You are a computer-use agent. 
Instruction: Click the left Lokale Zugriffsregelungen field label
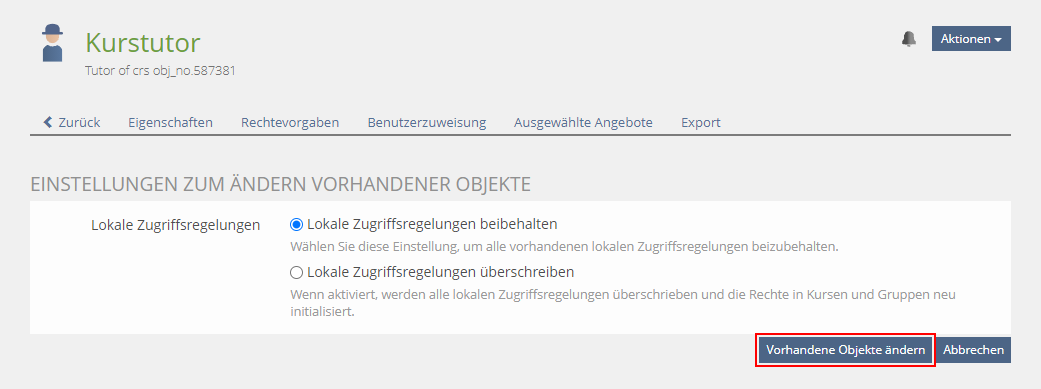pyautogui.click(x=175, y=225)
